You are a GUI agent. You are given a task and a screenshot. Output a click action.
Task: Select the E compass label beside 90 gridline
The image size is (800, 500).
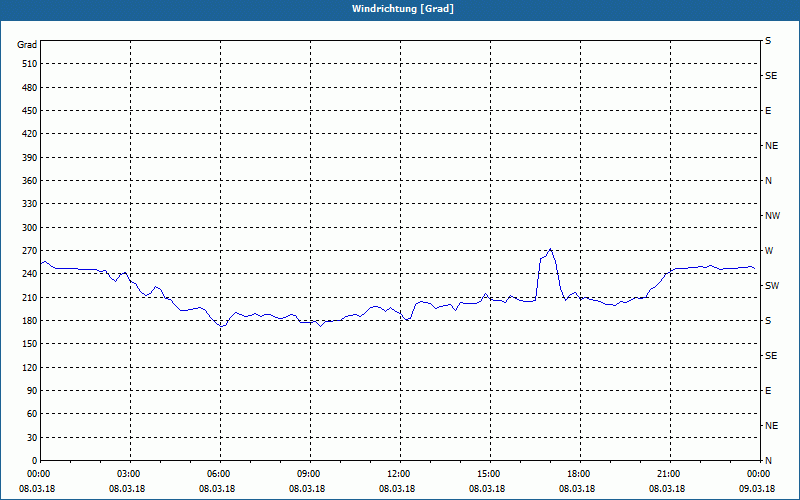click(x=768, y=391)
